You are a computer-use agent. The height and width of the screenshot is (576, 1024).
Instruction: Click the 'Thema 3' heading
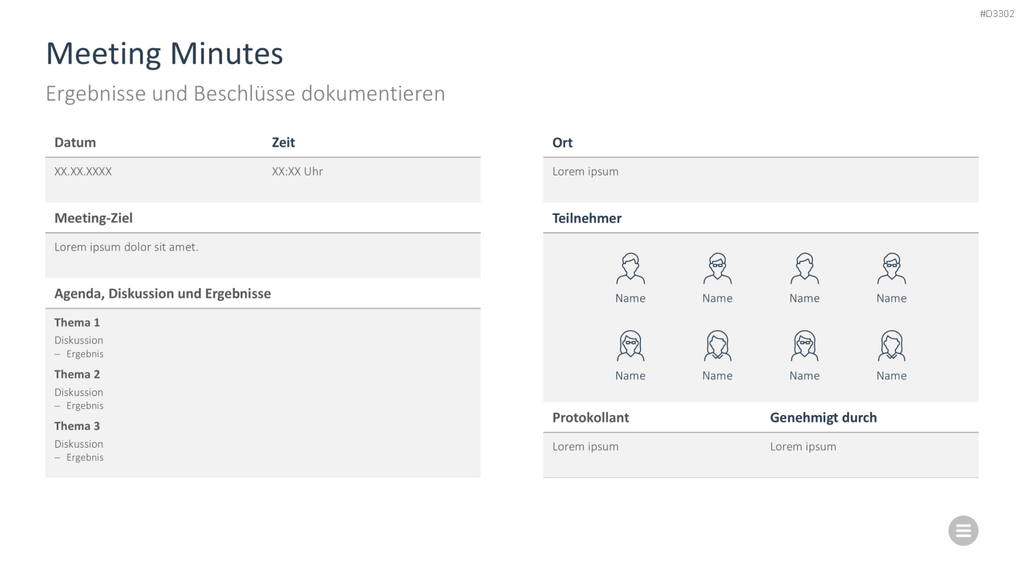click(77, 426)
